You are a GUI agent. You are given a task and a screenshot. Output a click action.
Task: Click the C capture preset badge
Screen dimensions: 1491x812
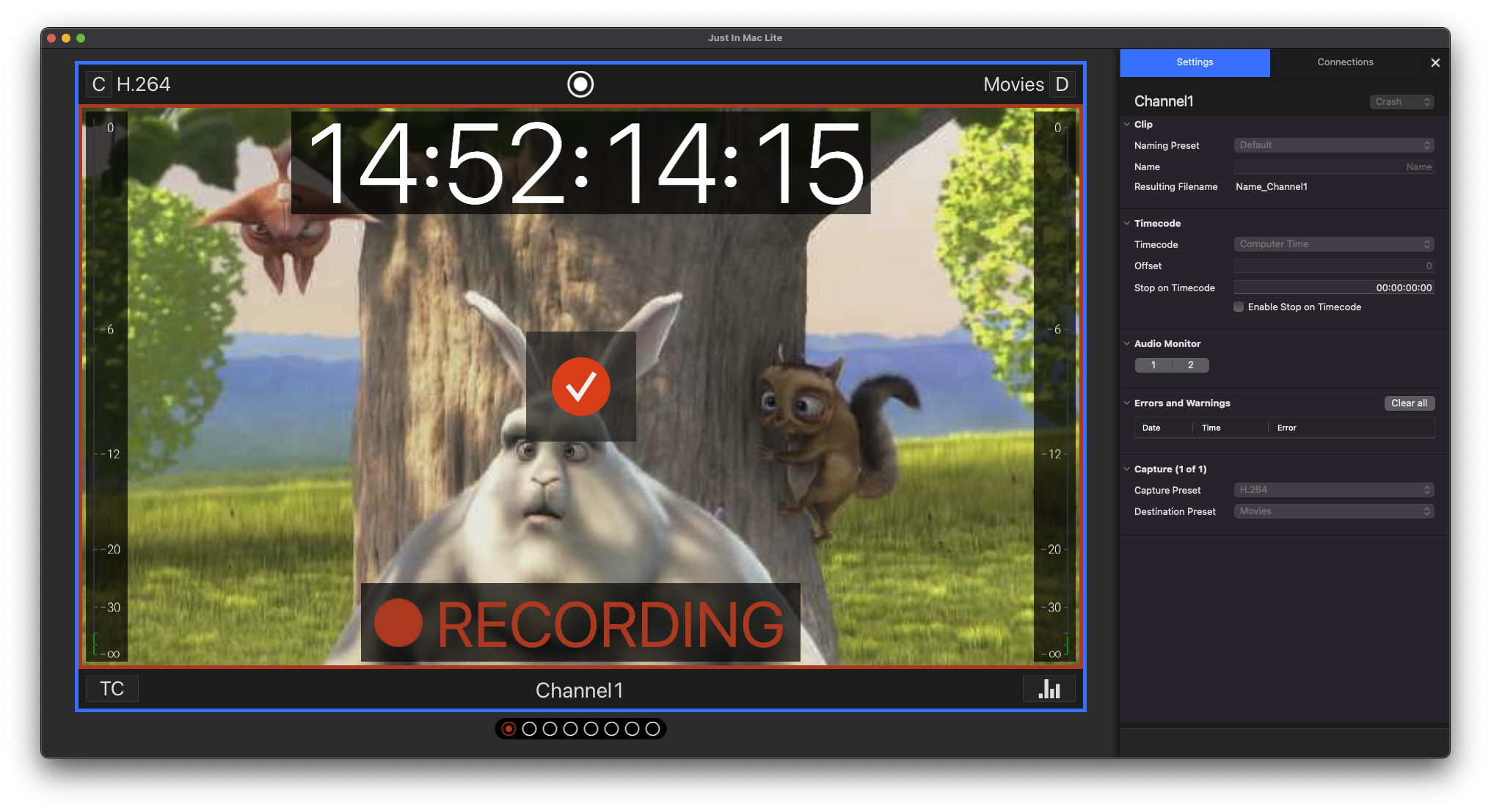click(x=98, y=84)
